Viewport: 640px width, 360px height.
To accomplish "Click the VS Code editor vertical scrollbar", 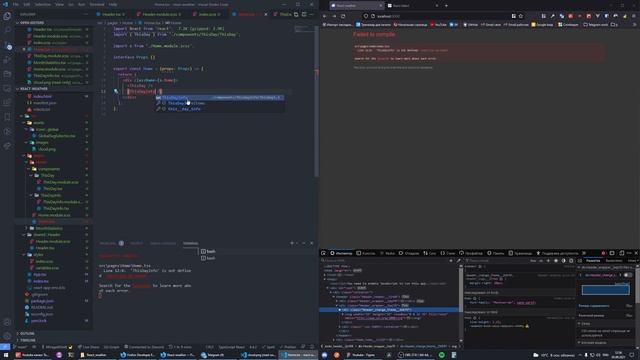I will 316,100.
